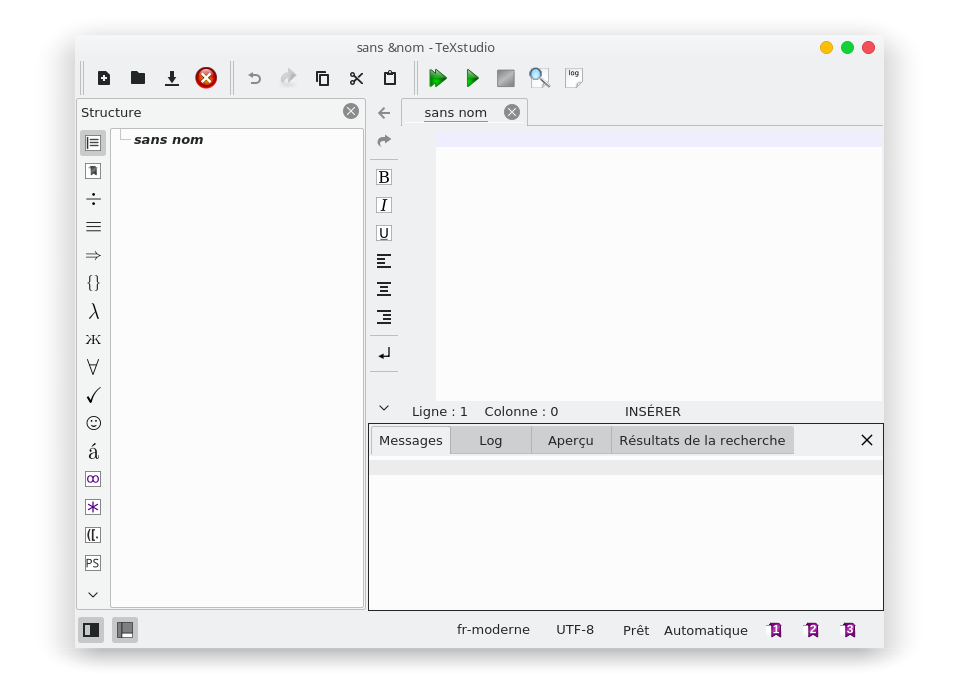
Task: Expand the editor toolbar overflow chevron
Action: 384,408
